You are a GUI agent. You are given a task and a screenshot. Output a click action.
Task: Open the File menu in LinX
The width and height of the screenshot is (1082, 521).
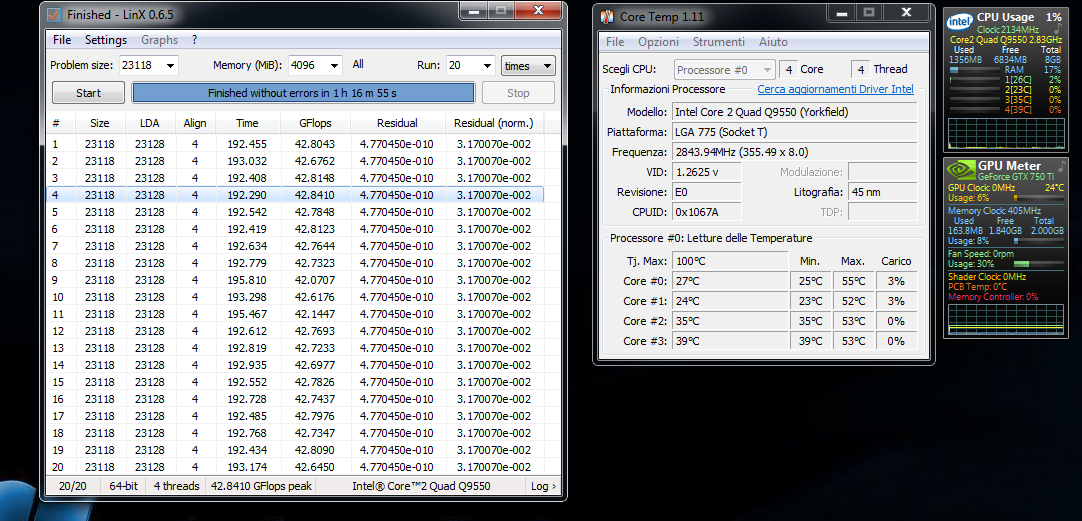coord(62,40)
